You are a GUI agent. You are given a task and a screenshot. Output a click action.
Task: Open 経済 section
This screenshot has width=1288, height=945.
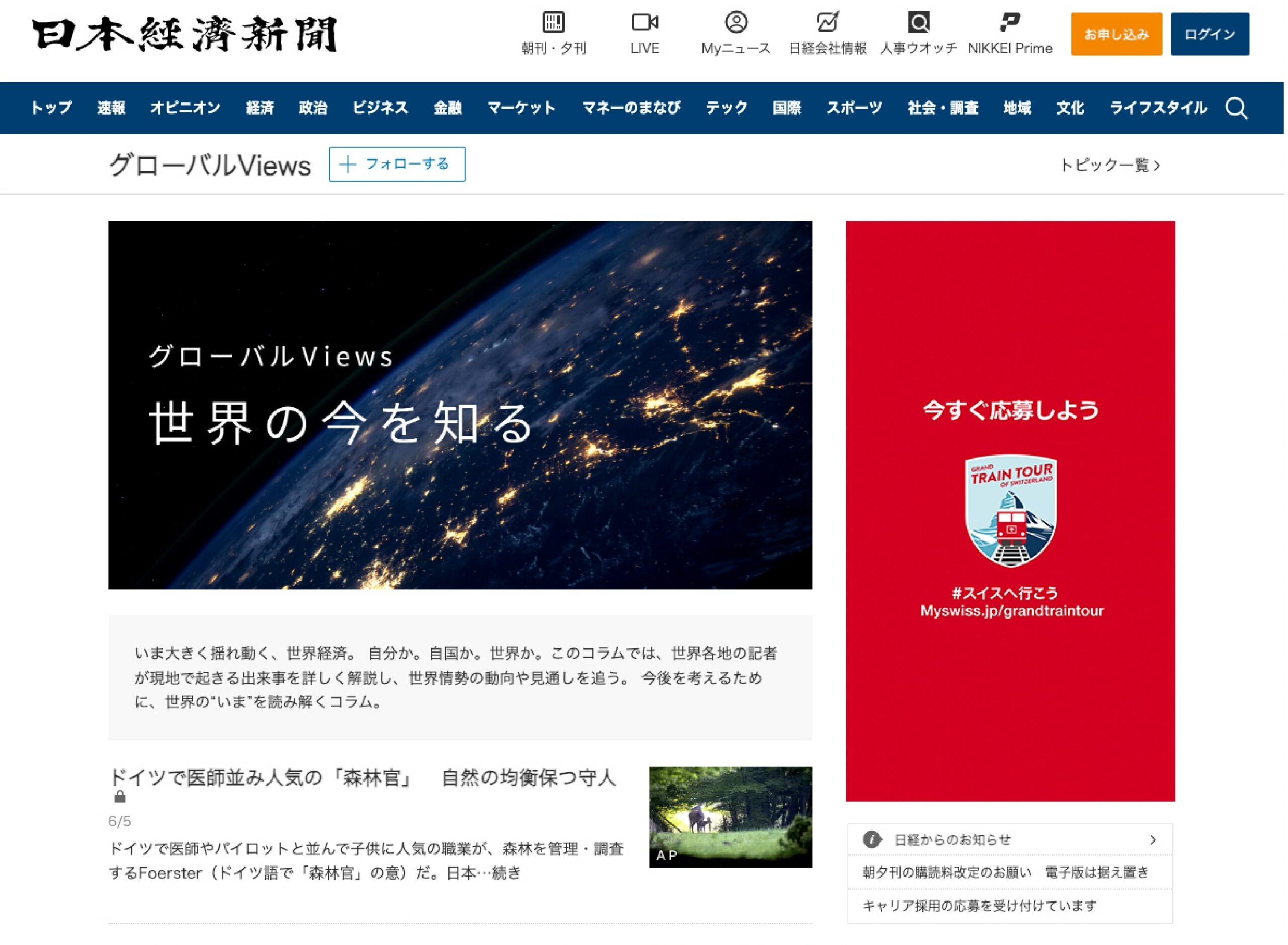point(260,108)
